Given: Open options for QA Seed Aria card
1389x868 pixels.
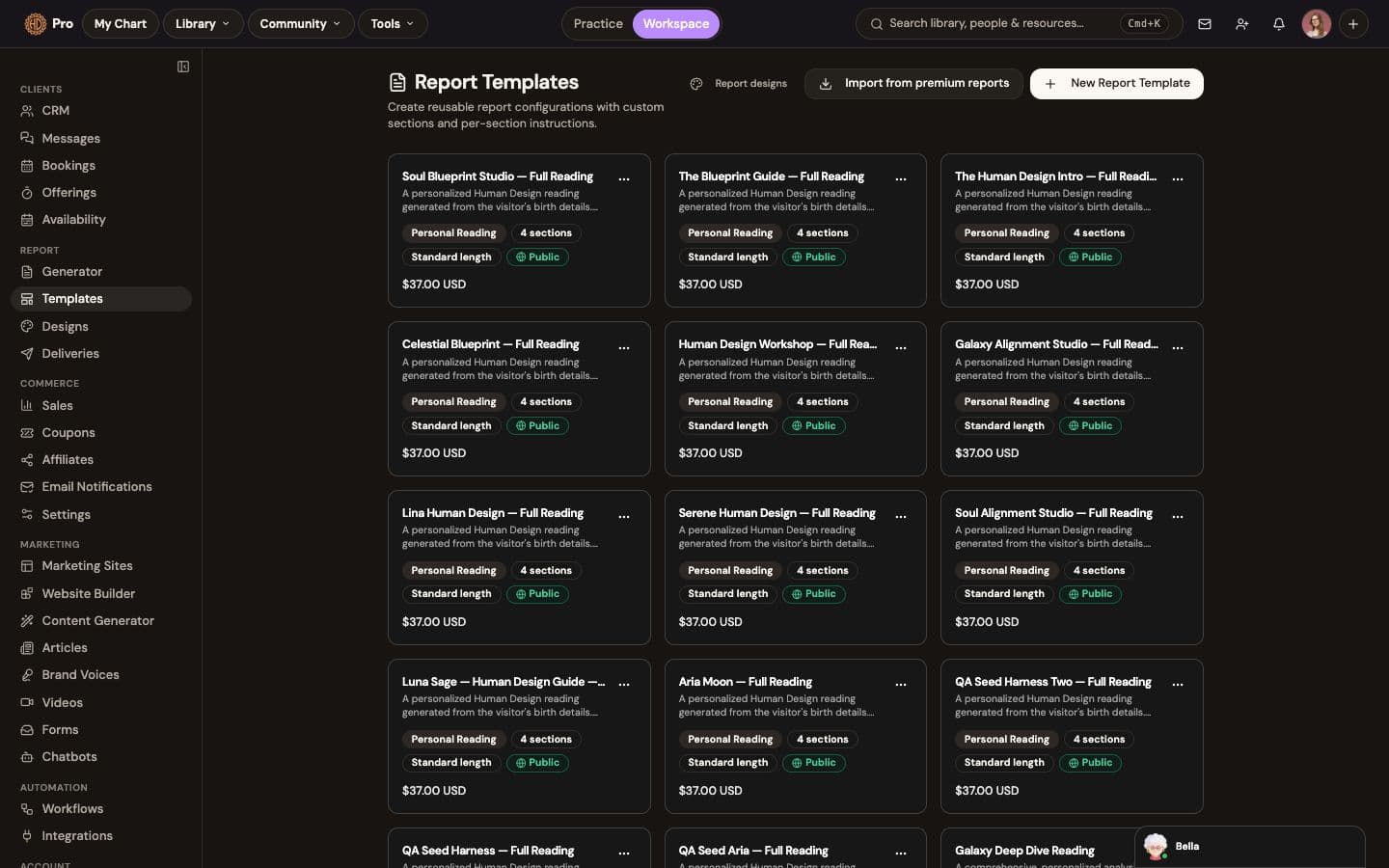Looking at the screenshot, I should pos(901,853).
